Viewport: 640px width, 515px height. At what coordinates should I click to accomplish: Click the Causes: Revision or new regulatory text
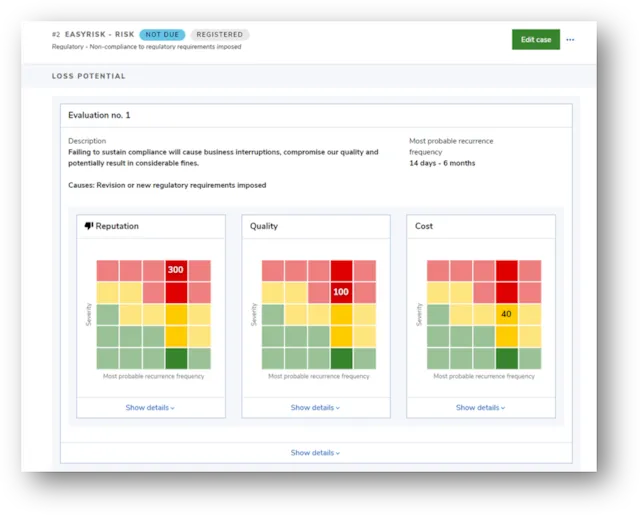pyautogui.click(x=167, y=185)
